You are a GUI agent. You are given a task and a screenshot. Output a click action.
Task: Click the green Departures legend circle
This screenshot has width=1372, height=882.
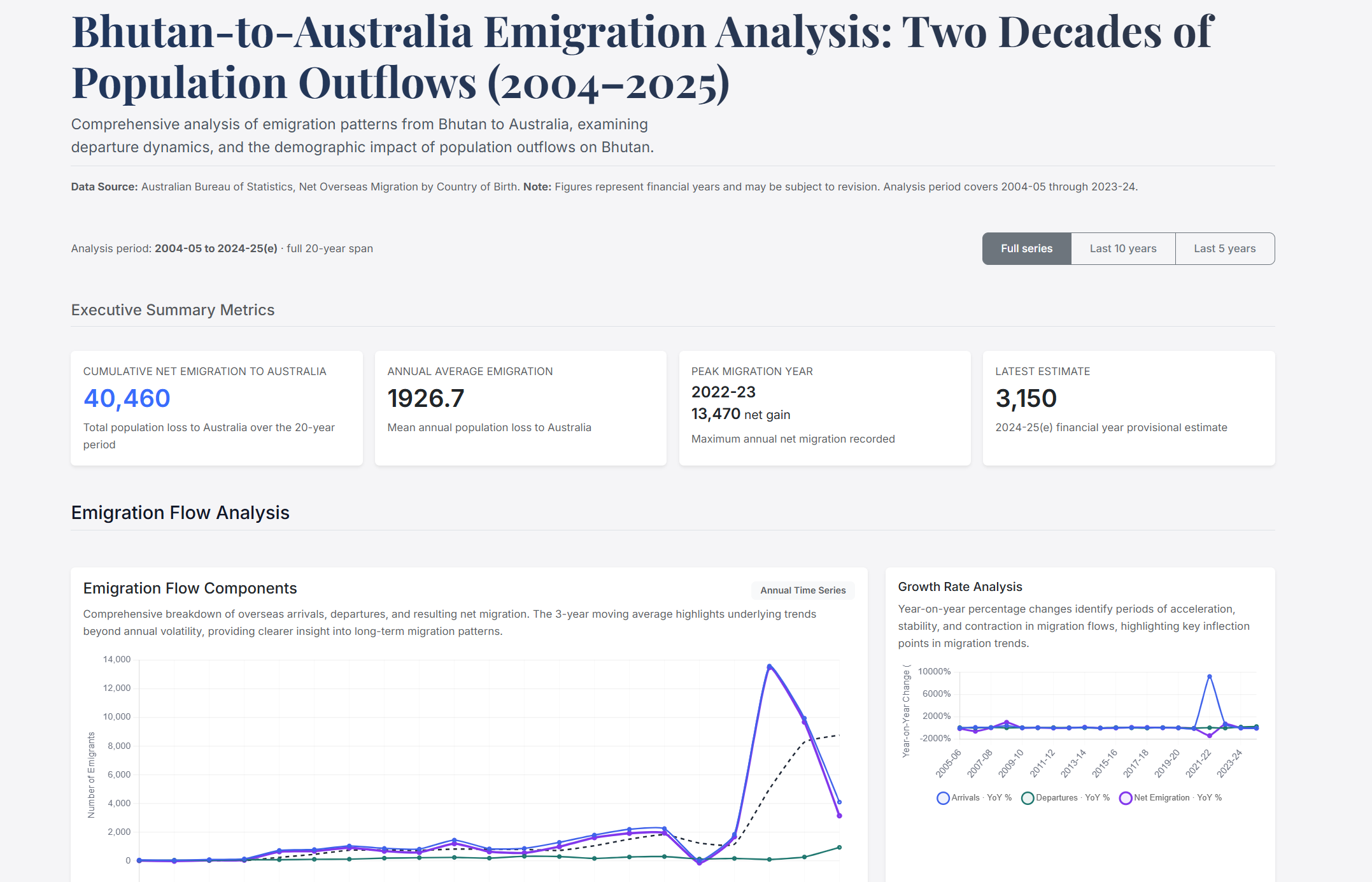1027,798
